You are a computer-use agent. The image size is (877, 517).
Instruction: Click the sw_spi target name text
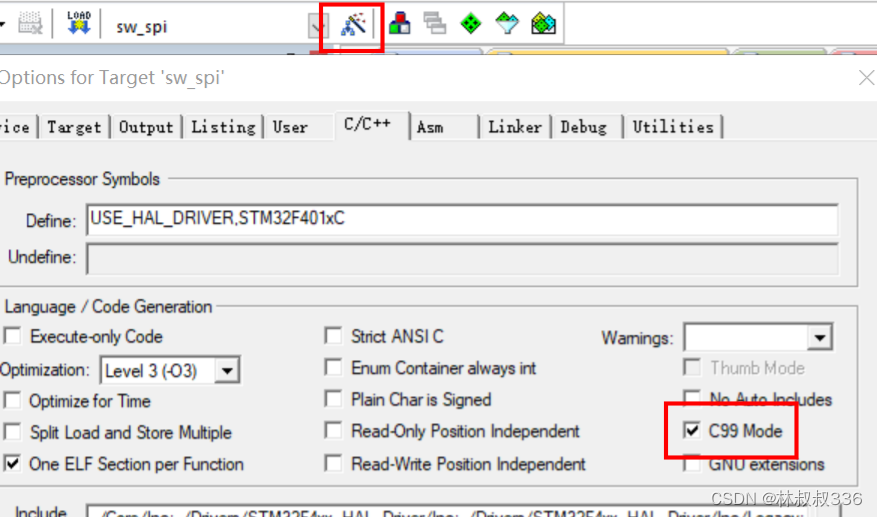tap(142, 26)
